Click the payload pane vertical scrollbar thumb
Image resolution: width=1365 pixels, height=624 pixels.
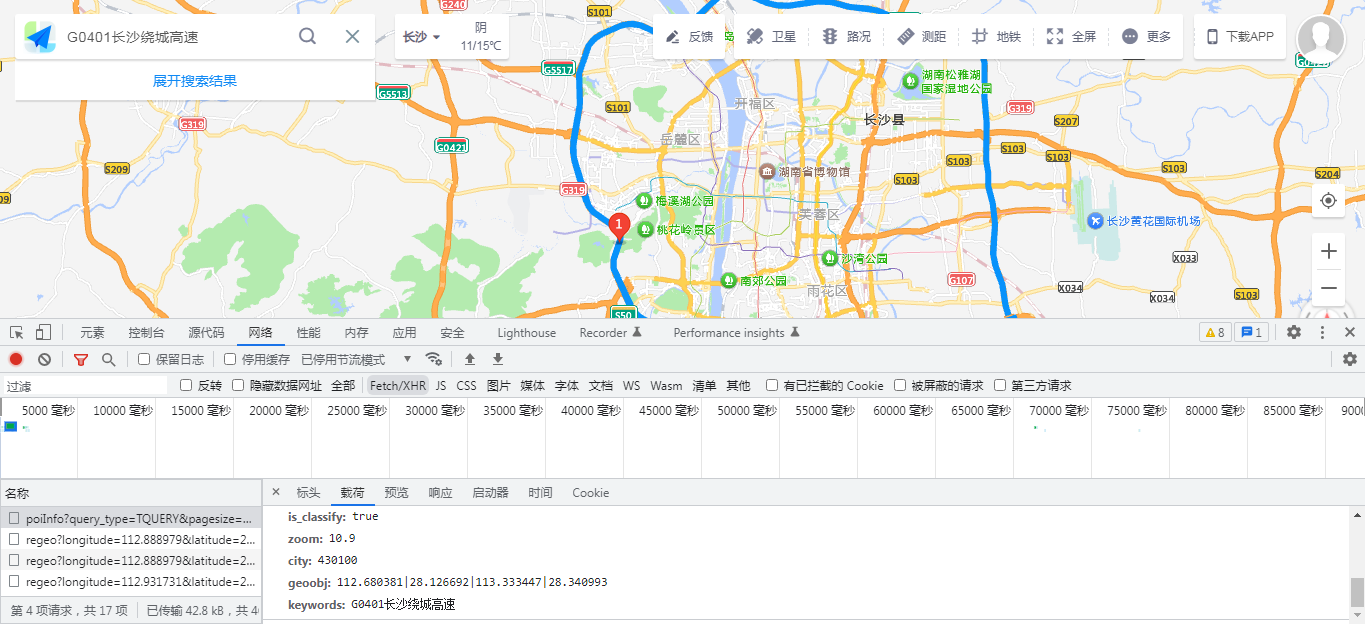(x=1357, y=592)
